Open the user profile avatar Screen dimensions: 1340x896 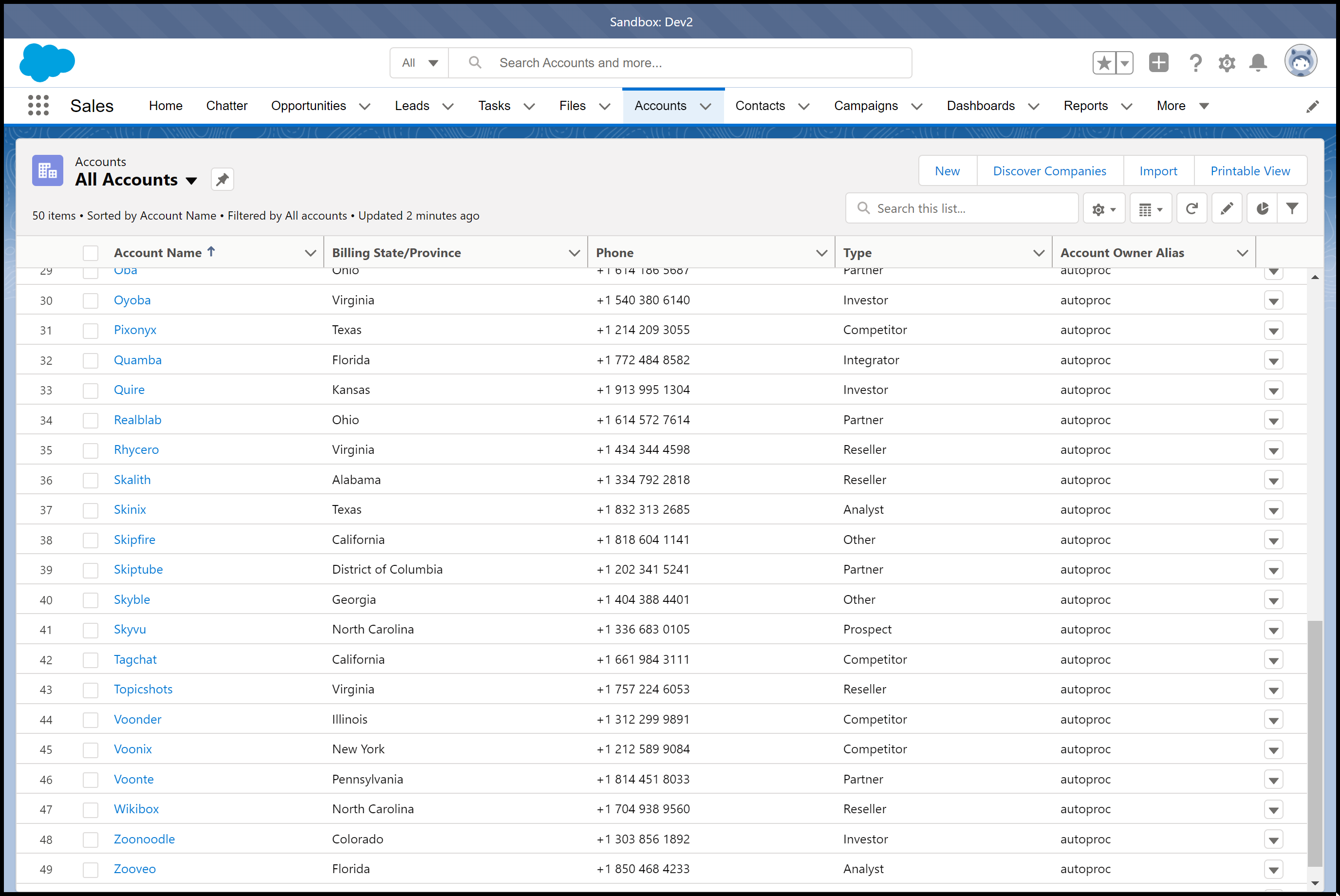pyautogui.click(x=1301, y=61)
